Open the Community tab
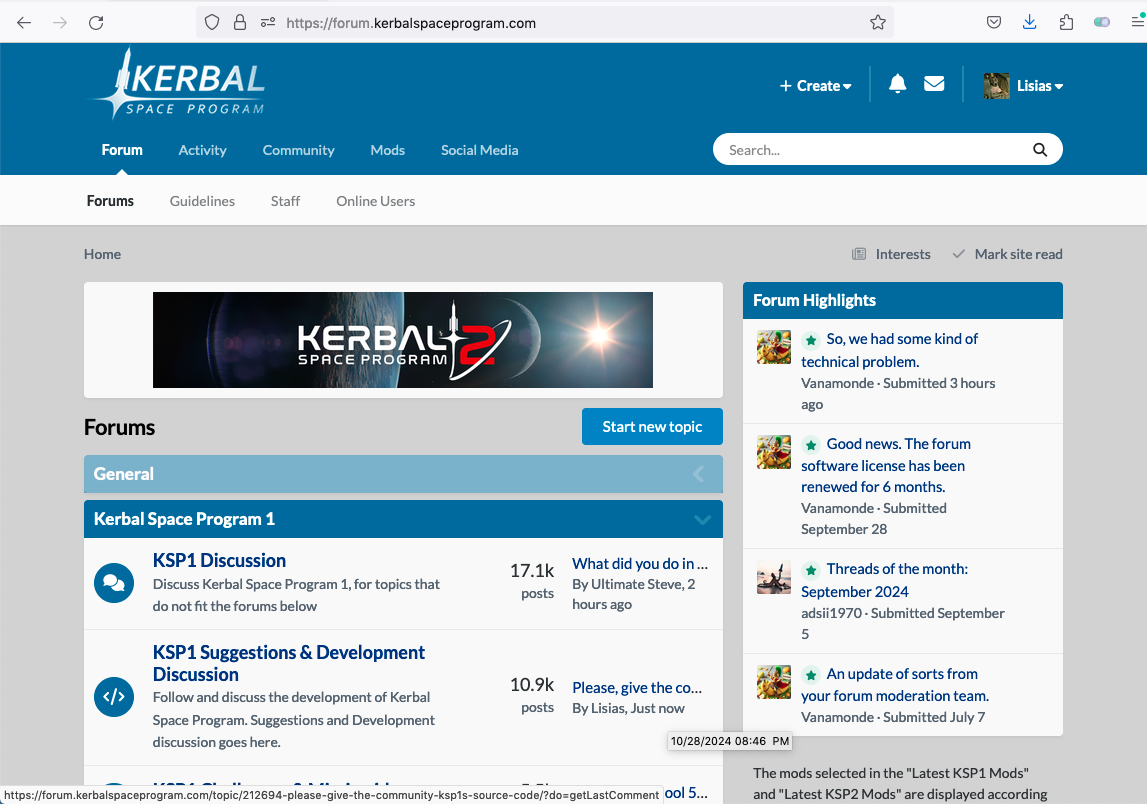This screenshot has height=804, width=1147. [298, 150]
